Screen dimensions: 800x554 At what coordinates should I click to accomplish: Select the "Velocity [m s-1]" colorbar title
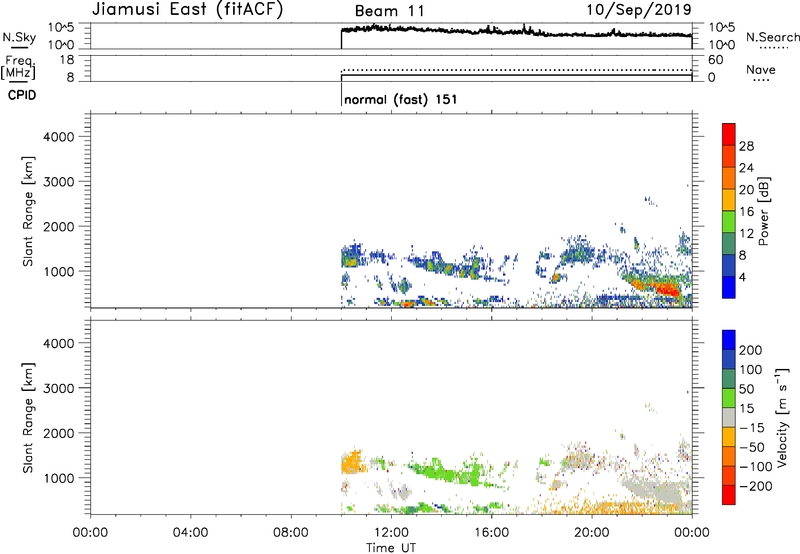point(783,417)
